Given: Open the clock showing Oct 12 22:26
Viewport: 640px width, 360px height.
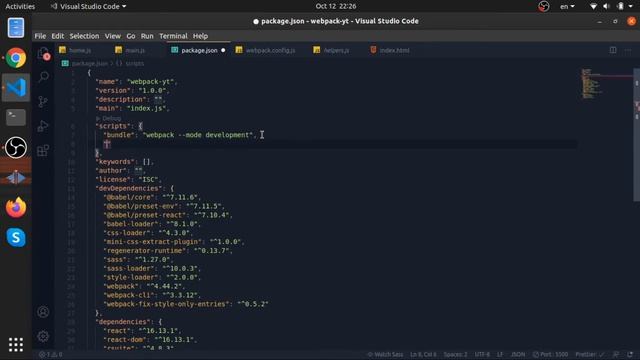Looking at the screenshot, I should point(336,6).
